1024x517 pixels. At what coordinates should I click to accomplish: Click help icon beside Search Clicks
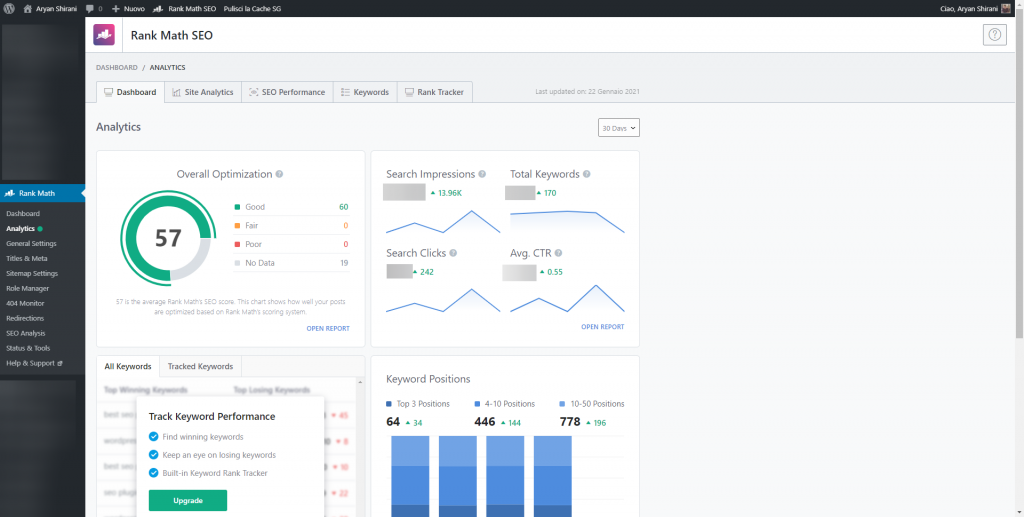pyautogui.click(x=454, y=254)
